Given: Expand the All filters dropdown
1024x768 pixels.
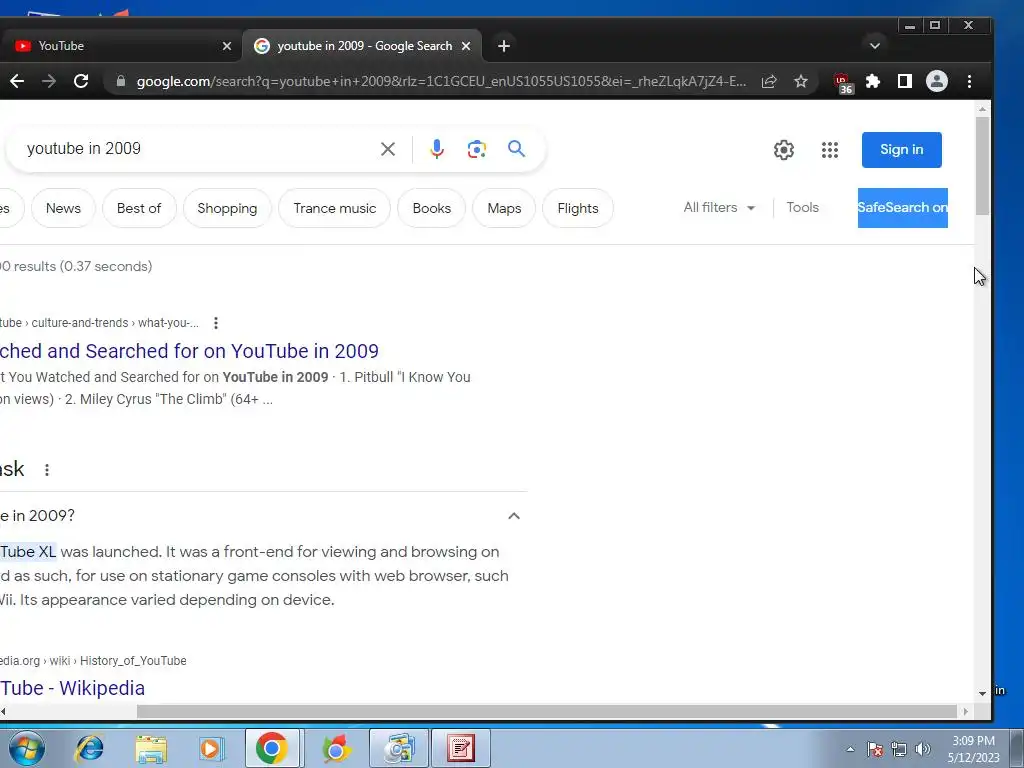Looking at the screenshot, I should click(x=719, y=208).
